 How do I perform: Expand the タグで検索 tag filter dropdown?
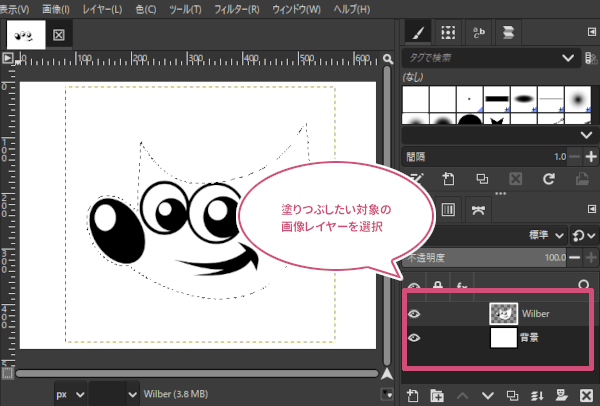point(567,58)
